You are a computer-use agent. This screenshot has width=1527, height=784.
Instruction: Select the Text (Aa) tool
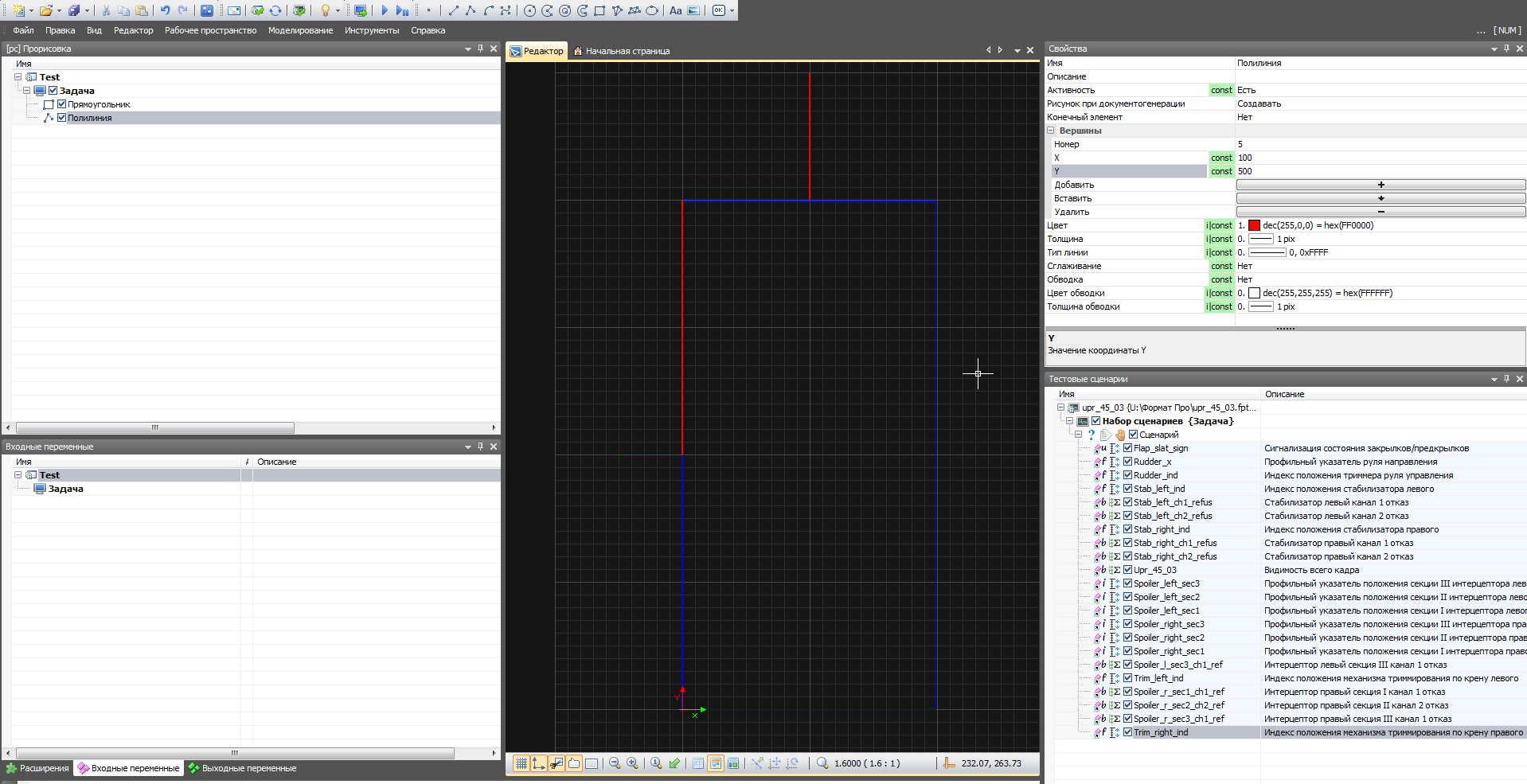(x=675, y=10)
